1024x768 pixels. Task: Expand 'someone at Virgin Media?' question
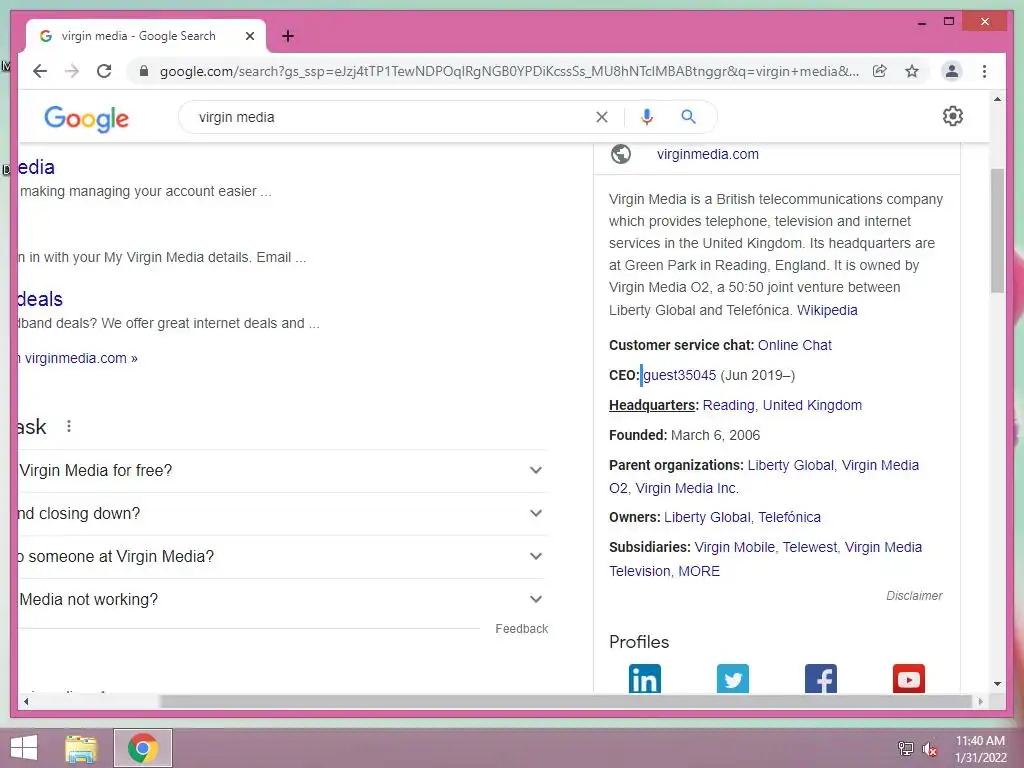coord(283,556)
